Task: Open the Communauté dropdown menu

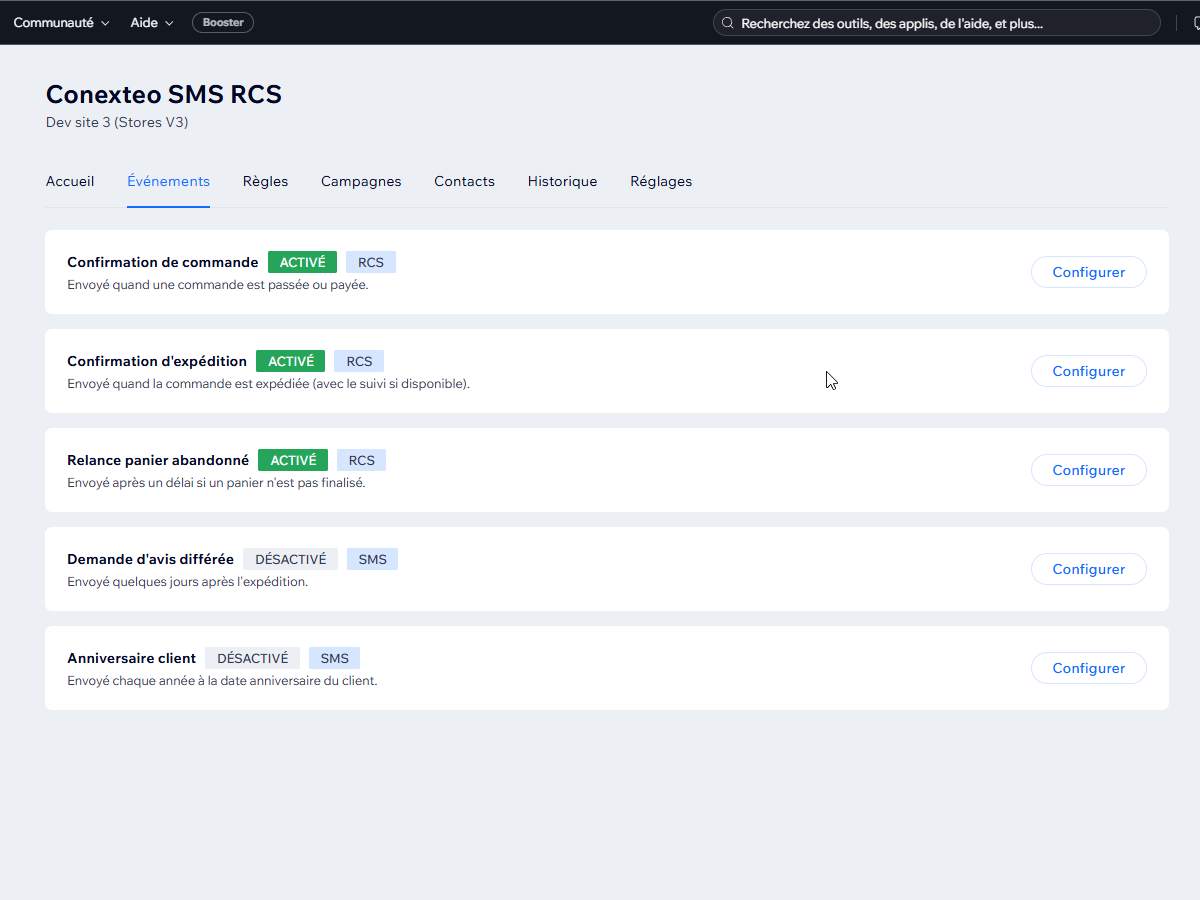Action: 62,22
